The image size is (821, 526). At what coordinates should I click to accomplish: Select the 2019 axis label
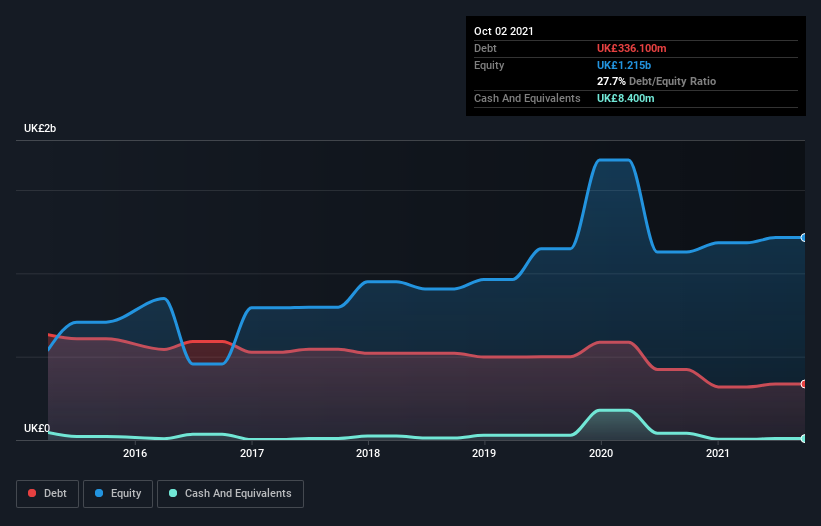click(484, 453)
